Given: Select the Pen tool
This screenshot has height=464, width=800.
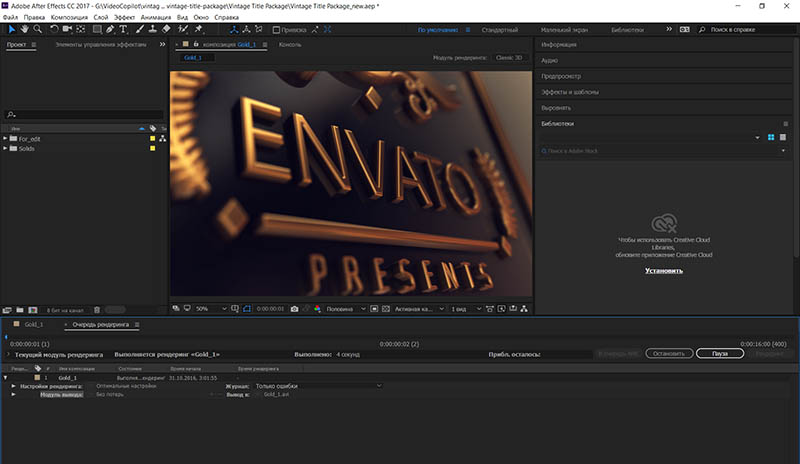Looking at the screenshot, I should (110, 30).
